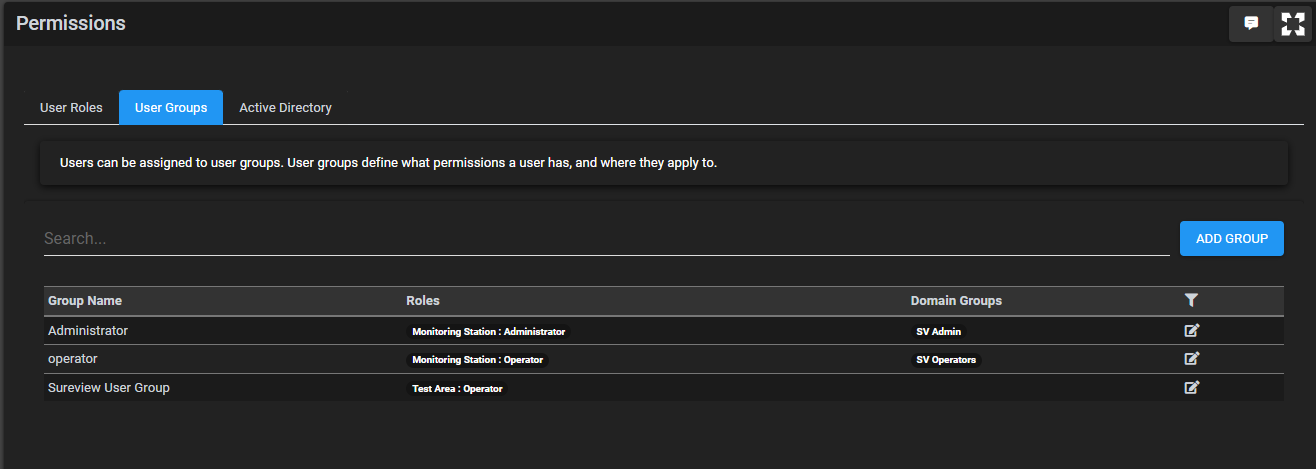Select the Sureview User Group name
The height and width of the screenshot is (469, 1316).
pyautogui.click(x=109, y=387)
